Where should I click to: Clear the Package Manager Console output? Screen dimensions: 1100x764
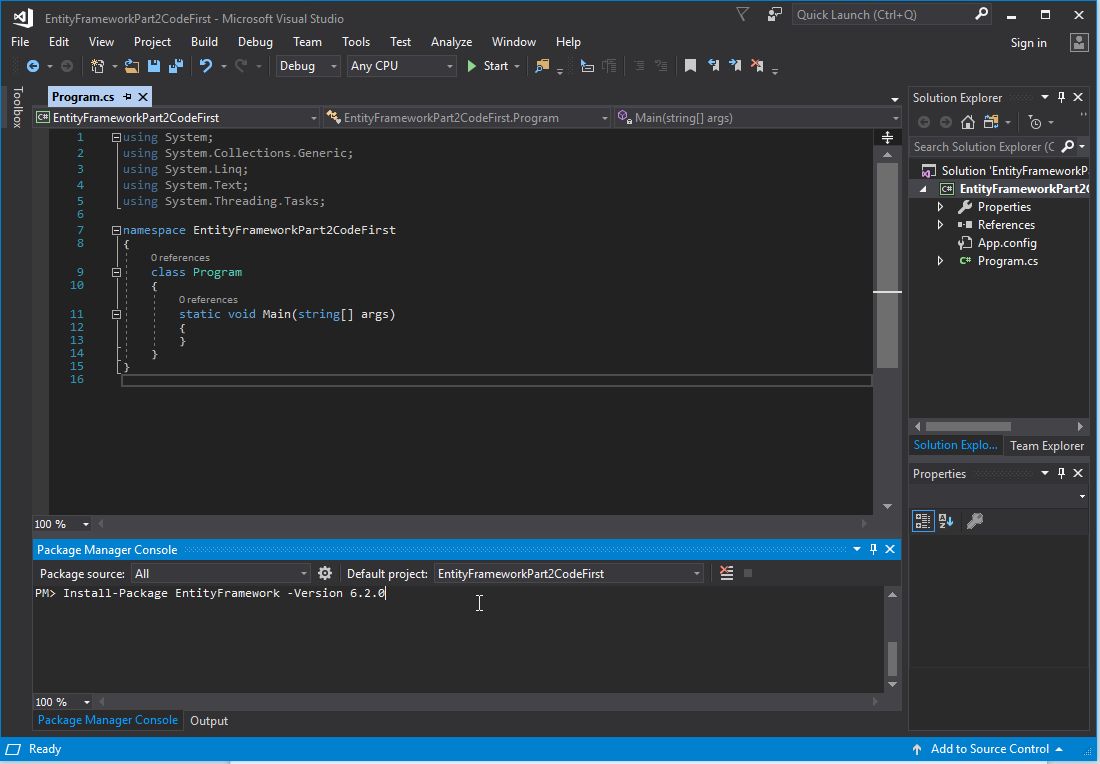[725, 572]
